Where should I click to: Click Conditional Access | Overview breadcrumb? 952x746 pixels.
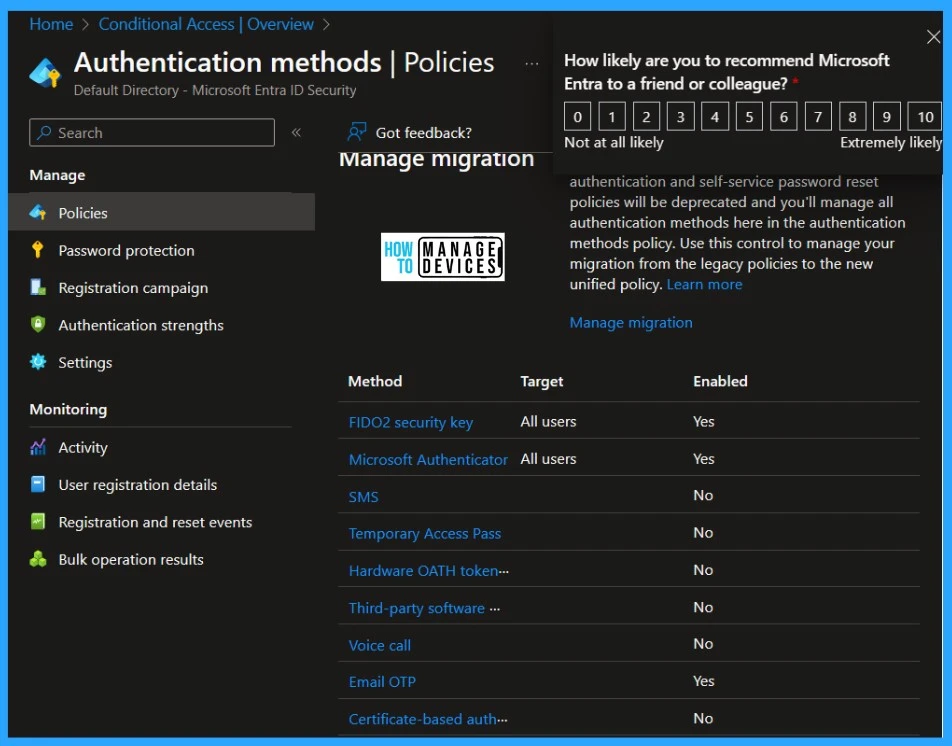(x=206, y=24)
